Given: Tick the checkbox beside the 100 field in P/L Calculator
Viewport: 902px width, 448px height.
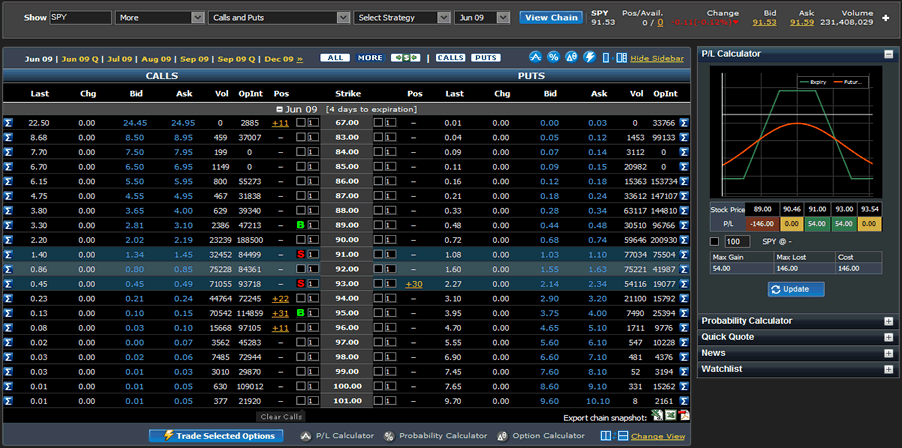Looking at the screenshot, I should coord(714,242).
